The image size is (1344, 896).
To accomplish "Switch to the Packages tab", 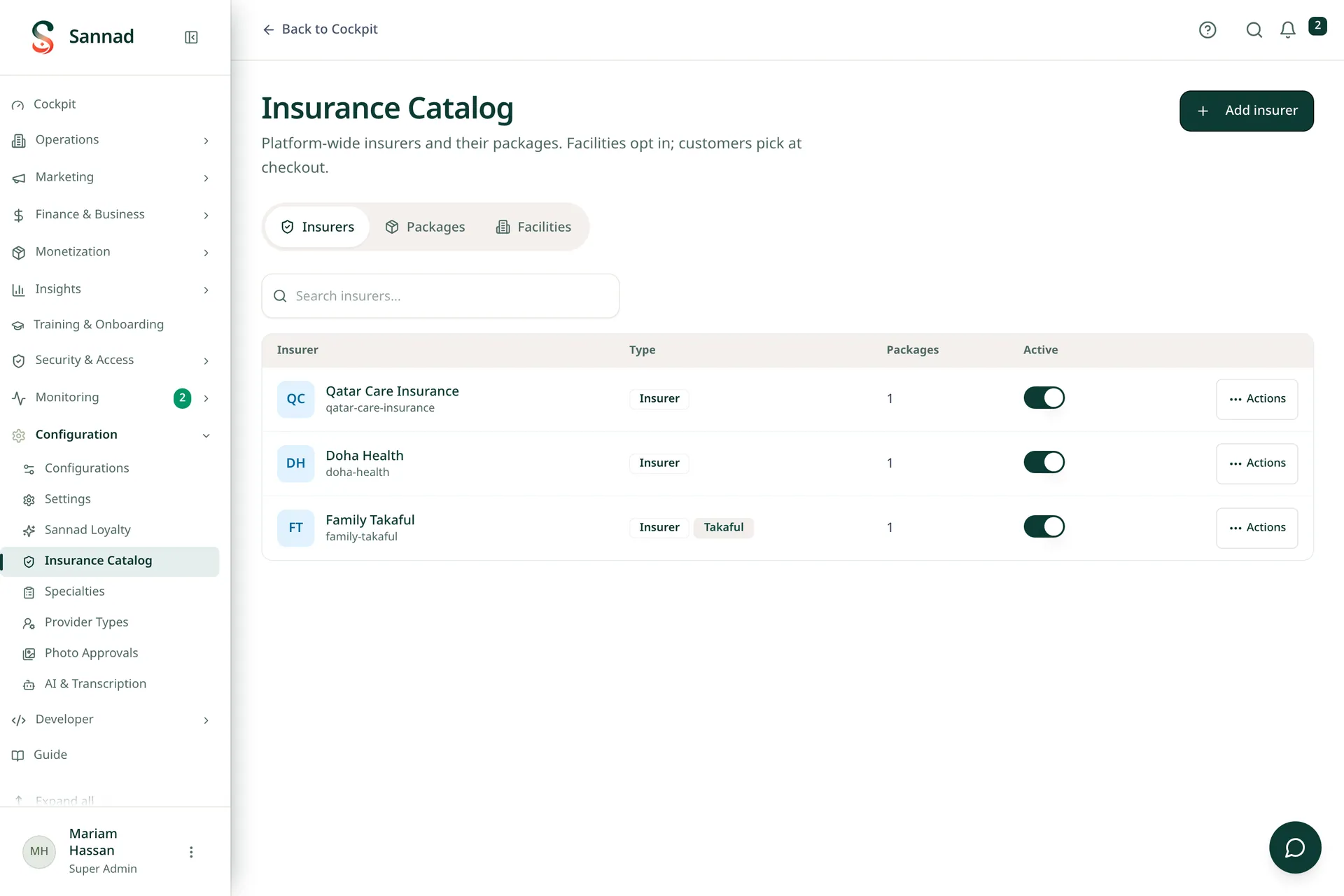I will [x=425, y=227].
